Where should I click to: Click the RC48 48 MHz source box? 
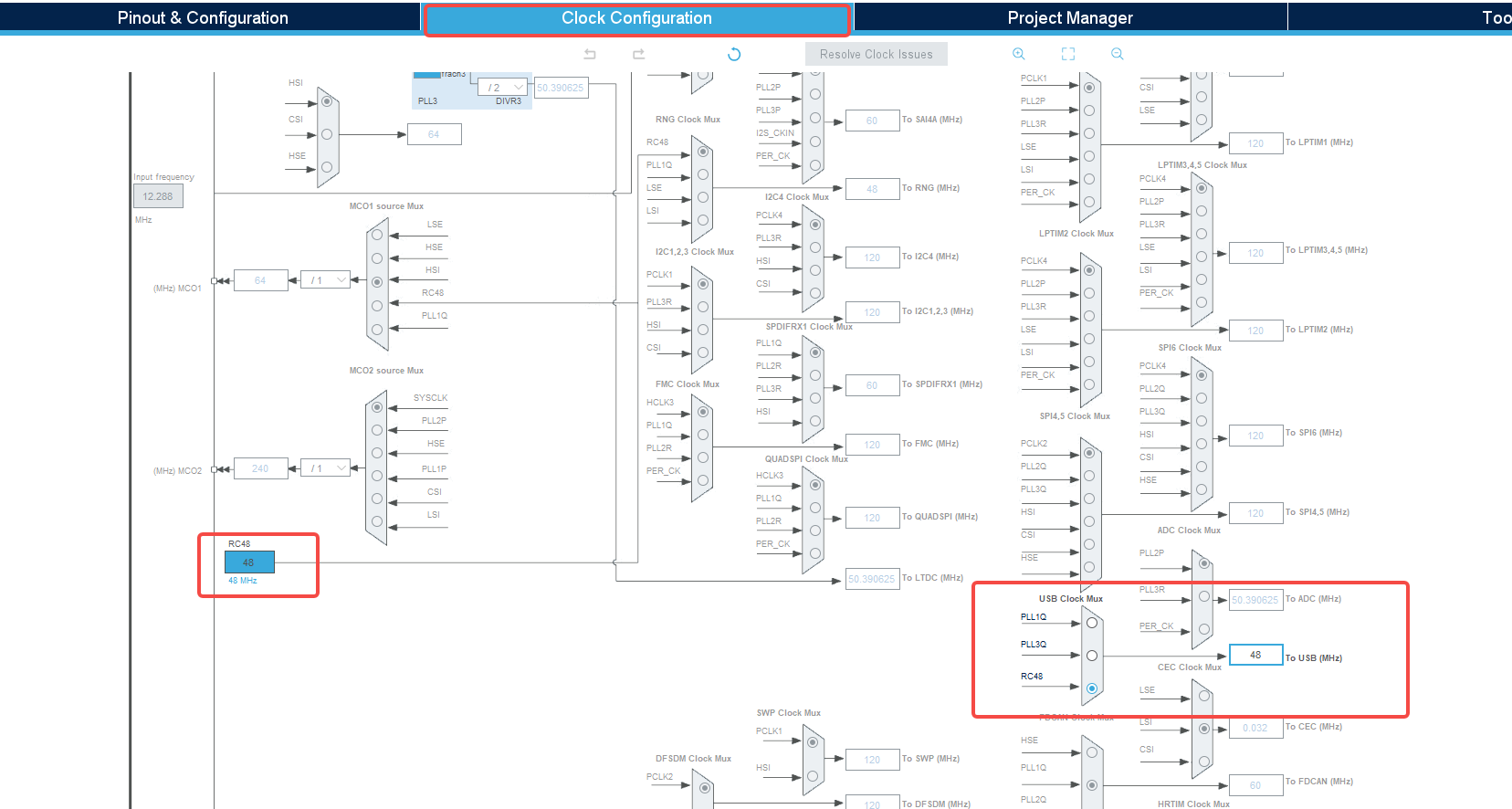[249, 562]
